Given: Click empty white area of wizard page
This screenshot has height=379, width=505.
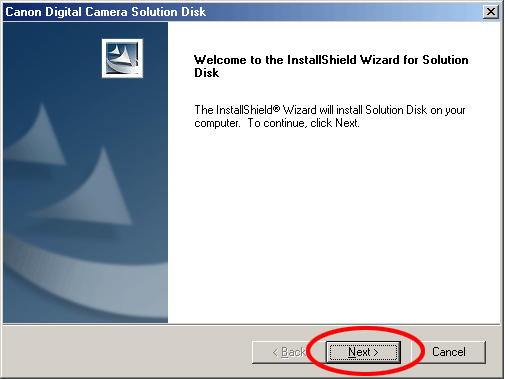Looking at the screenshot, I should (333, 227).
